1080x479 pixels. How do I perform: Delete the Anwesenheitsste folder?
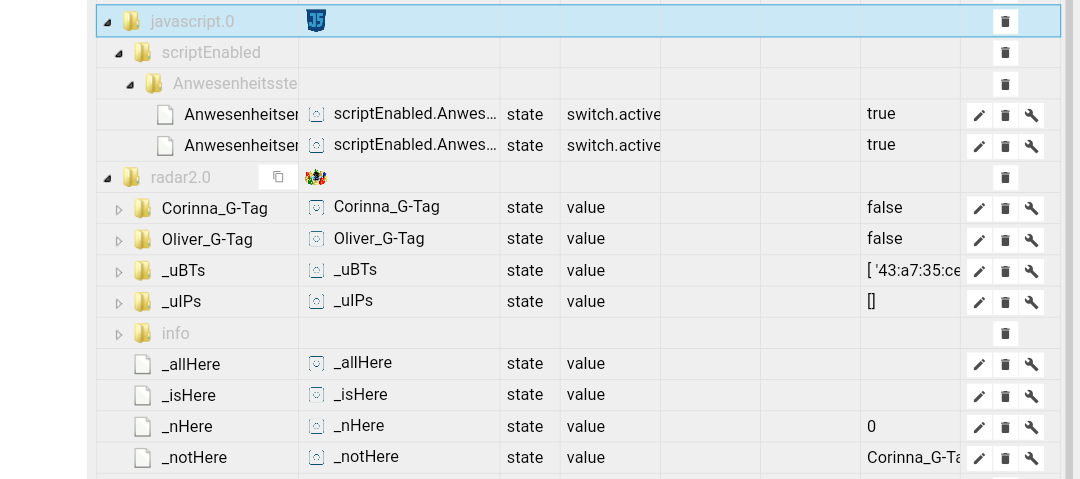pyautogui.click(x=1005, y=84)
